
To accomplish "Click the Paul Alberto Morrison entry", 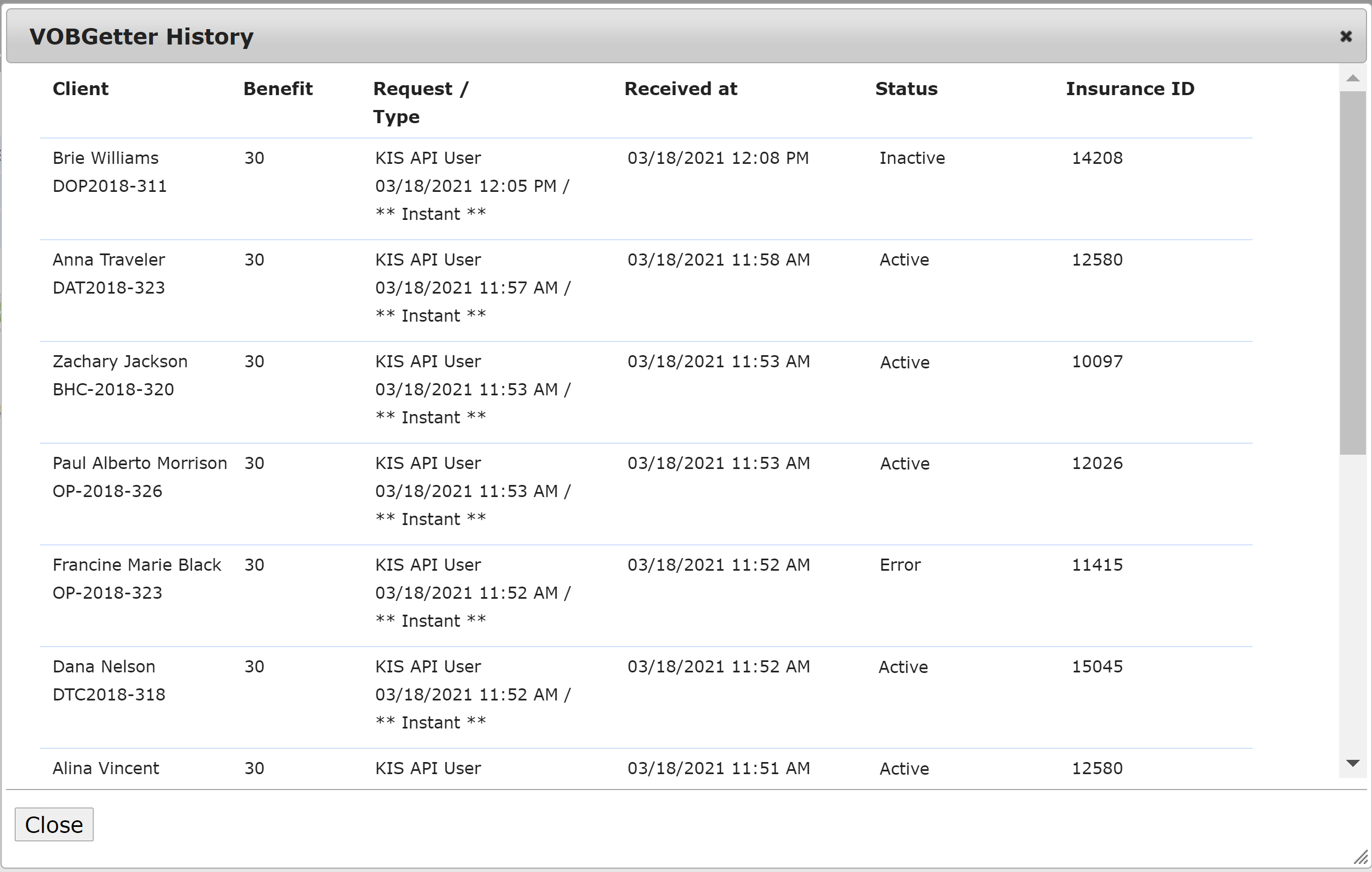I will [x=140, y=463].
